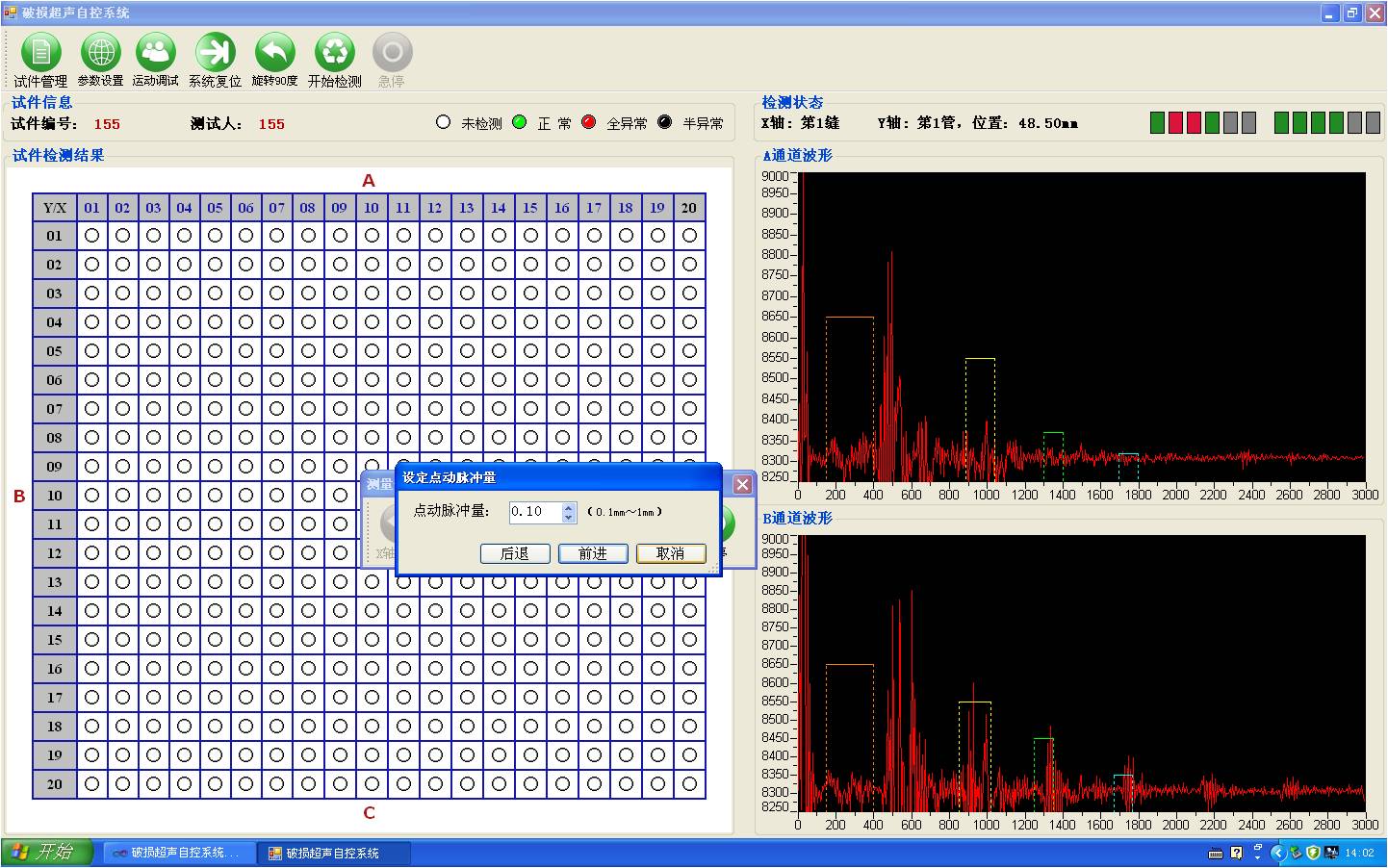
Task: Open 参数设置 parameter settings
Action: [100, 53]
